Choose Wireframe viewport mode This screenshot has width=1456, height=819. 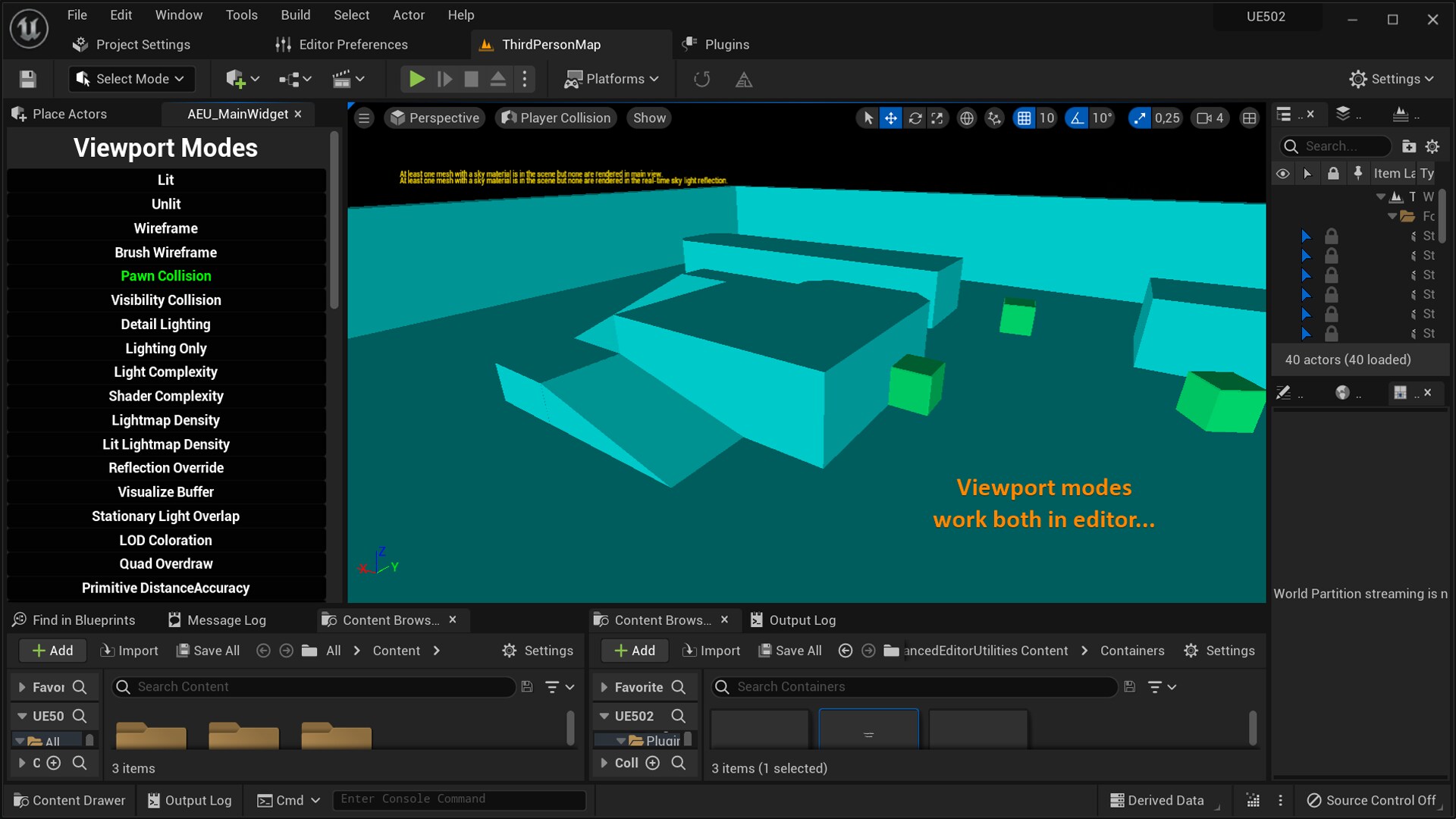[x=165, y=228]
